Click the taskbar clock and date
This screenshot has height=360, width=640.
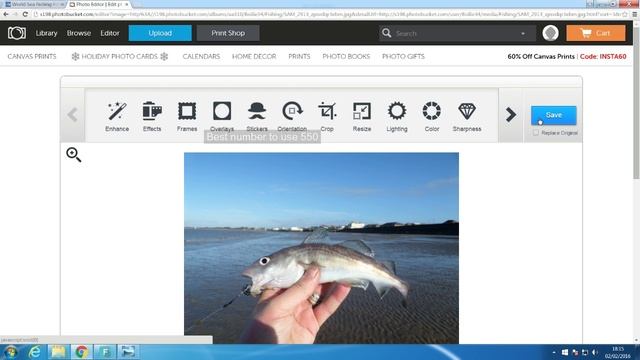(x=618, y=353)
